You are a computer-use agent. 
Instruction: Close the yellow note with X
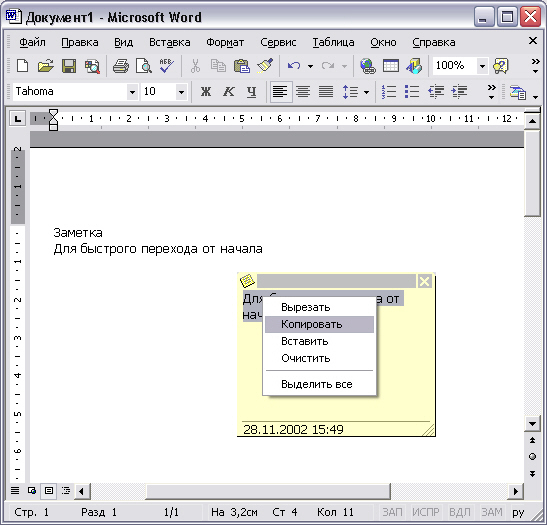coord(424,281)
